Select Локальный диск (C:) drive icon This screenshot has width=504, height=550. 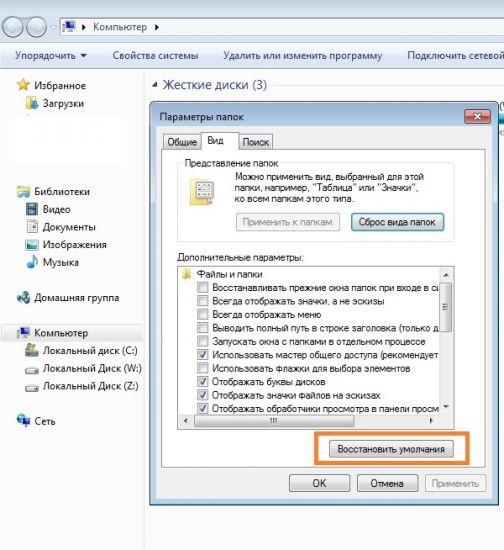(x=32, y=350)
